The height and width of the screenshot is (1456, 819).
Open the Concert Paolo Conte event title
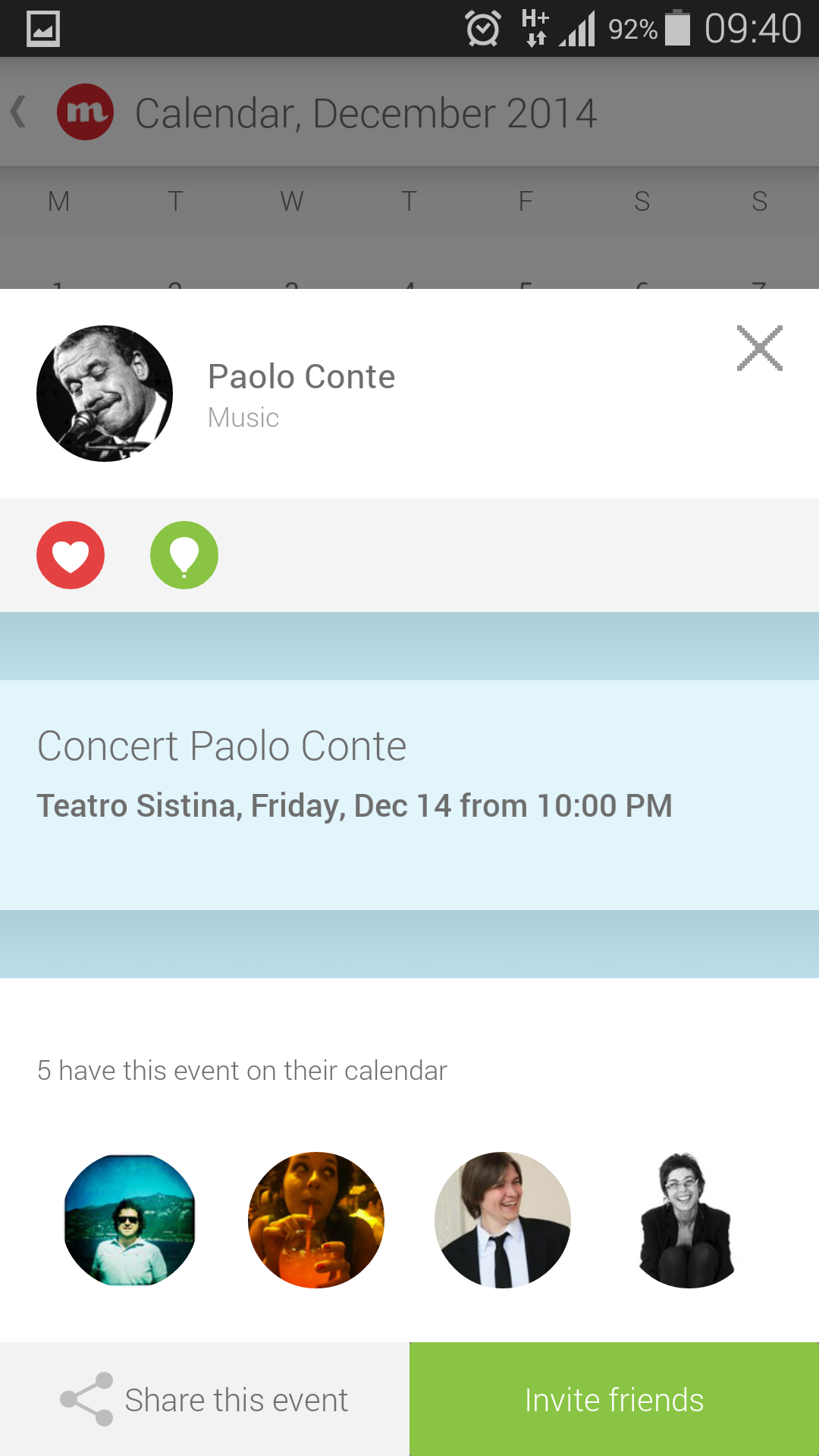[222, 746]
